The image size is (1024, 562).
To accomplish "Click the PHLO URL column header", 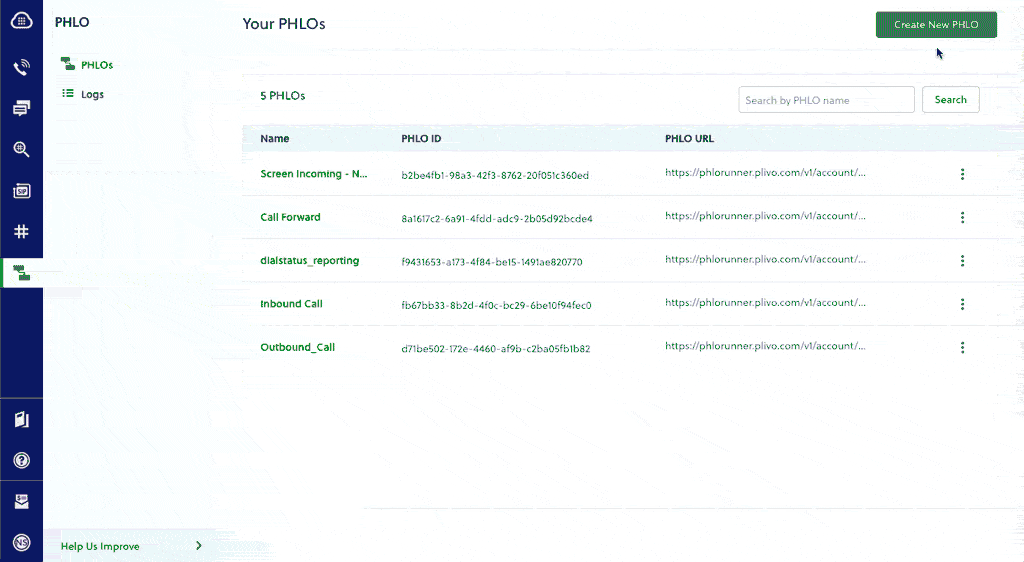I will coord(690,138).
